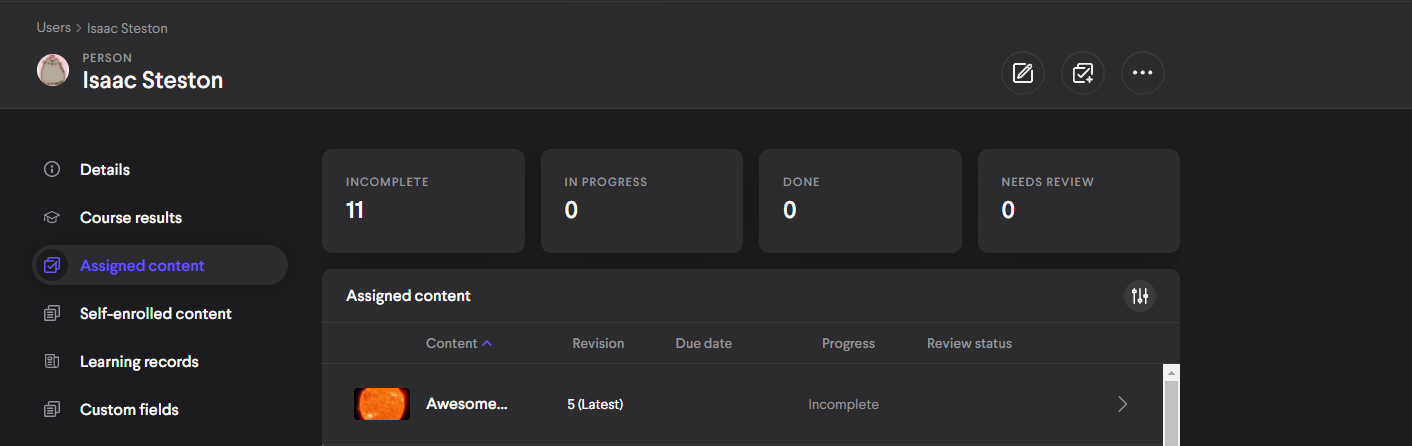Click Isaac Steston's avatar image
The image size is (1412, 446).
click(x=53, y=70)
